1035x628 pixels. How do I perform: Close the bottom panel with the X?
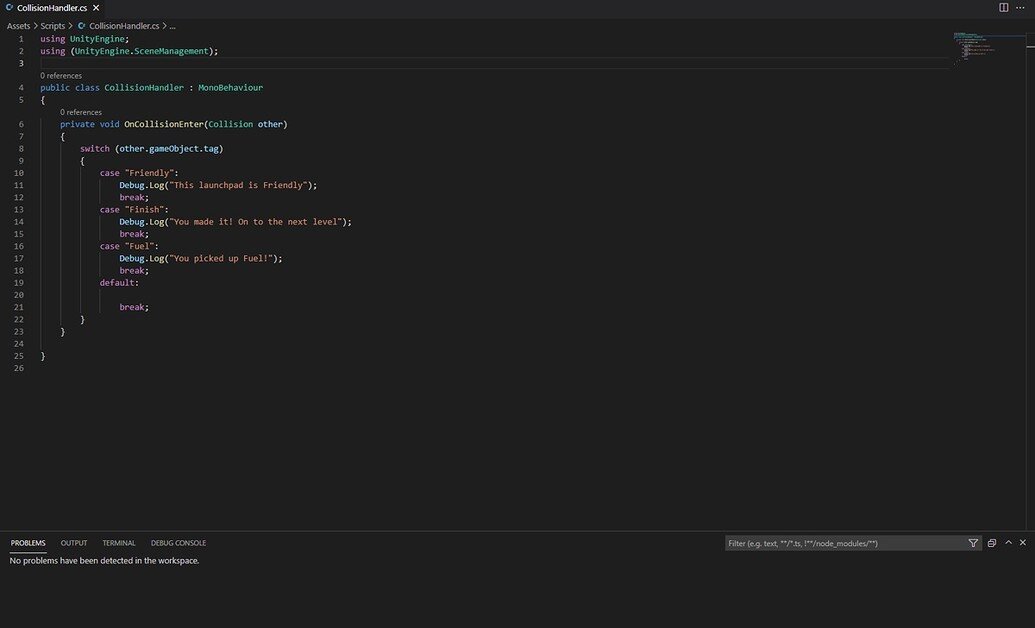[1023, 543]
